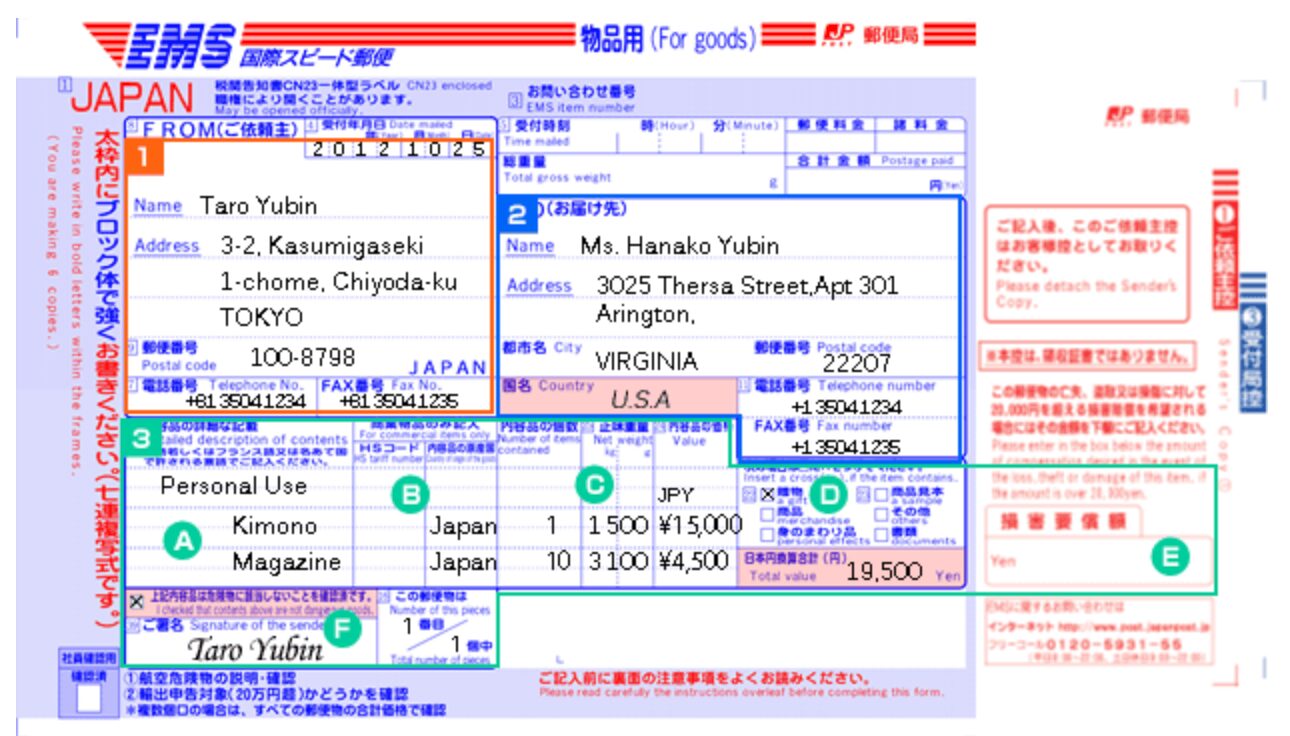Click the 'Kimono' contents entry

pyautogui.click(x=274, y=525)
